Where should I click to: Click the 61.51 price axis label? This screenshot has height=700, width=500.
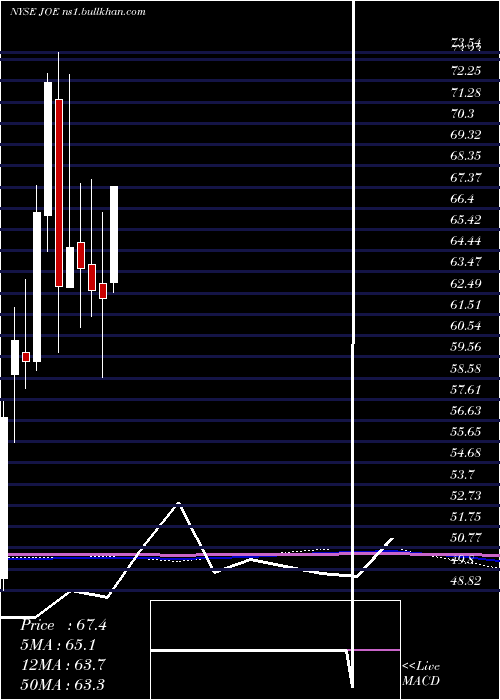coord(466,304)
